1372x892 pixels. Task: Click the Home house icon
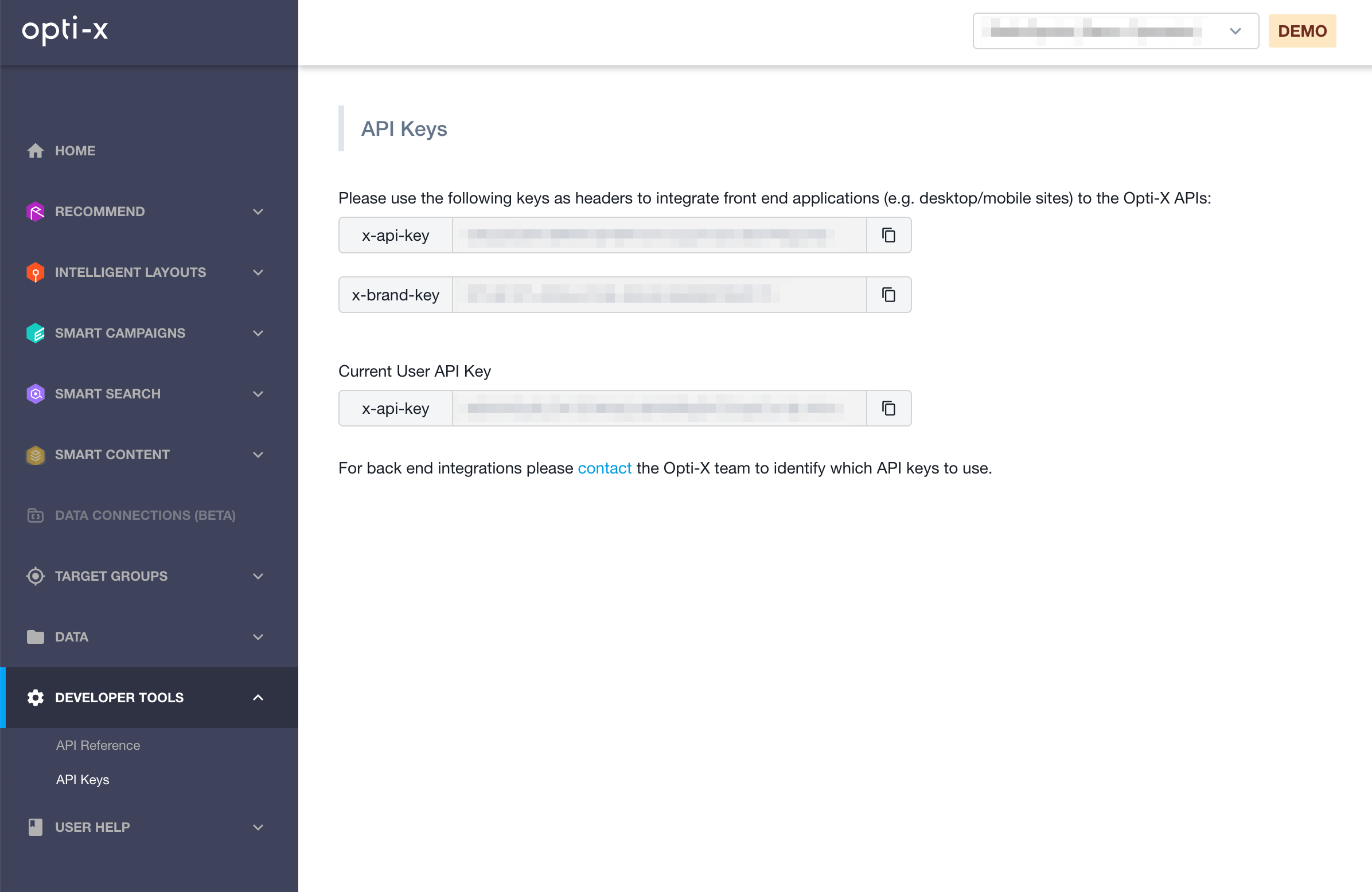pos(35,150)
